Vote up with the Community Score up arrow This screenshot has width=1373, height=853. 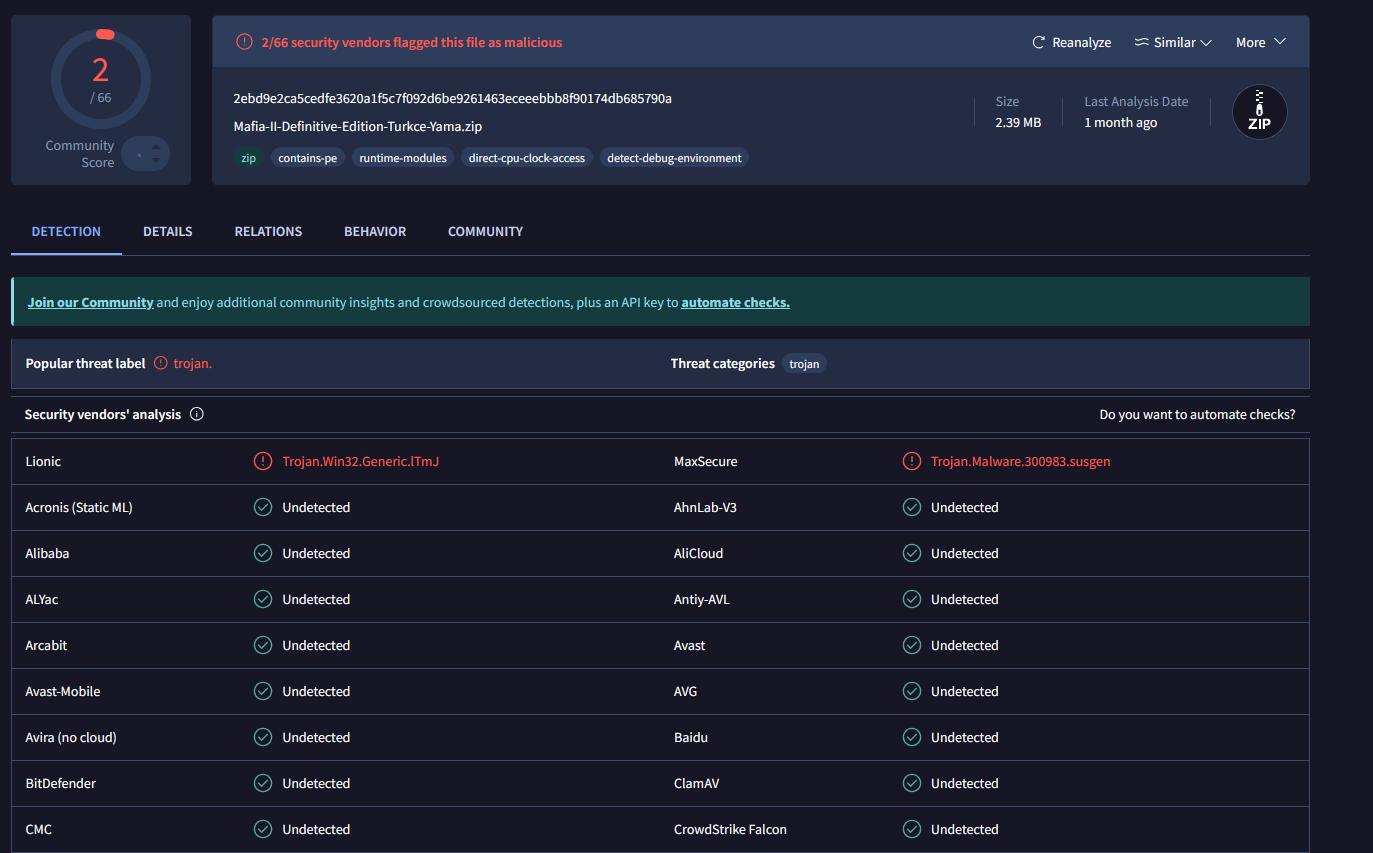point(155,147)
